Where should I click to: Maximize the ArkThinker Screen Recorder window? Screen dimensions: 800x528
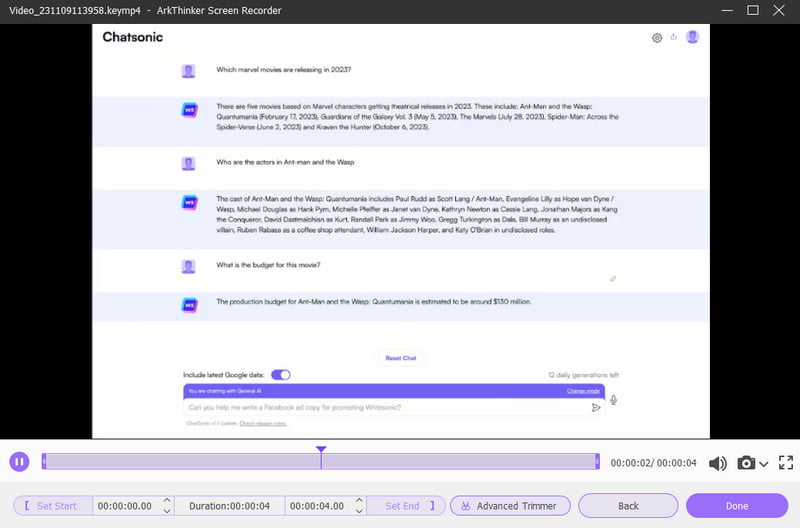tap(753, 10)
